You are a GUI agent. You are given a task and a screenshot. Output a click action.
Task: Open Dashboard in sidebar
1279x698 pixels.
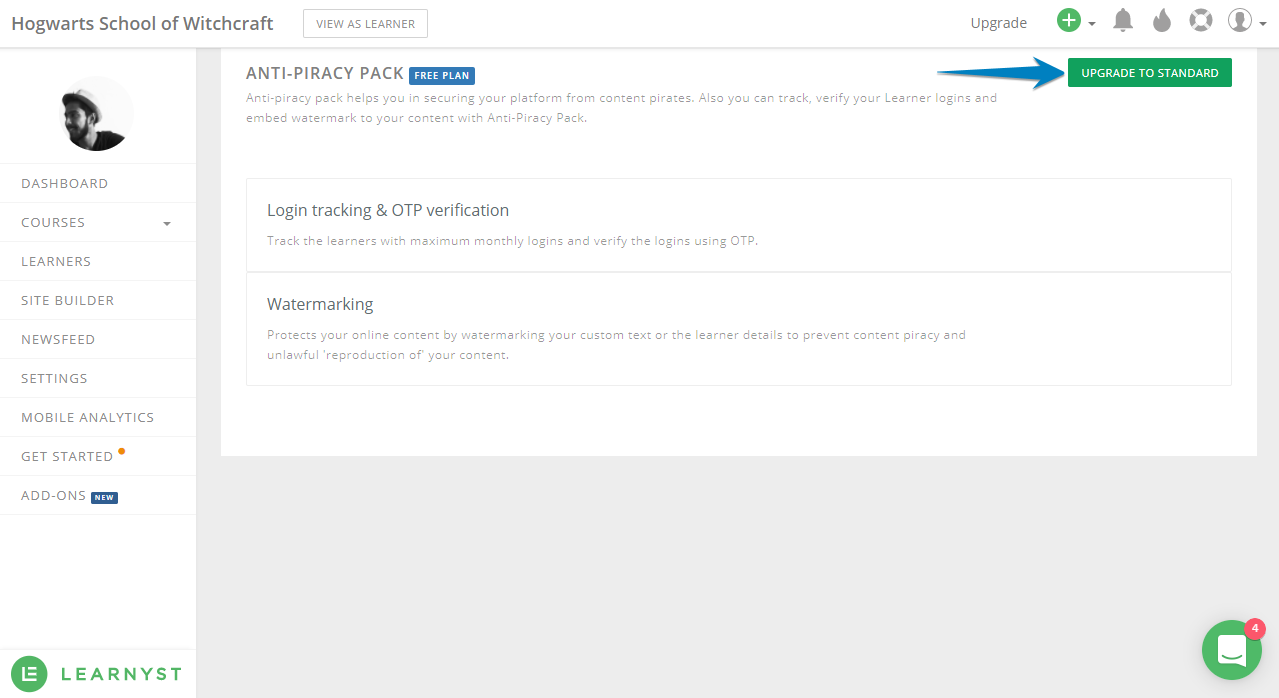(98, 184)
